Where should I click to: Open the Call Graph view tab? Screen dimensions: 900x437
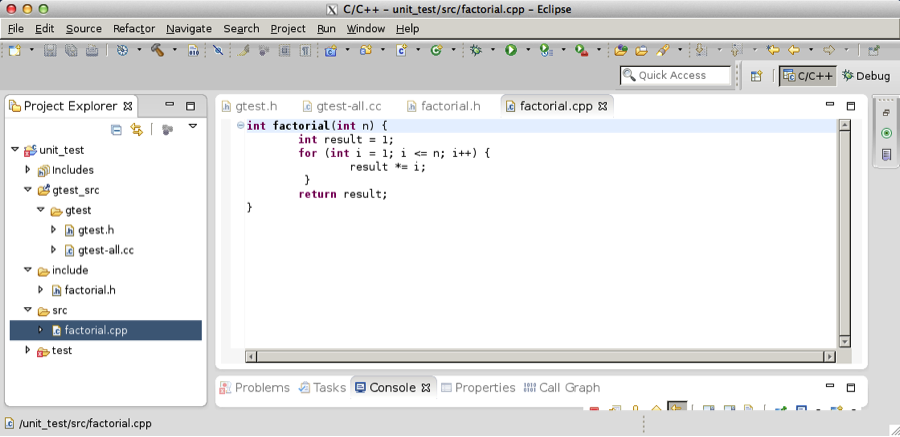click(x=562, y=388)
